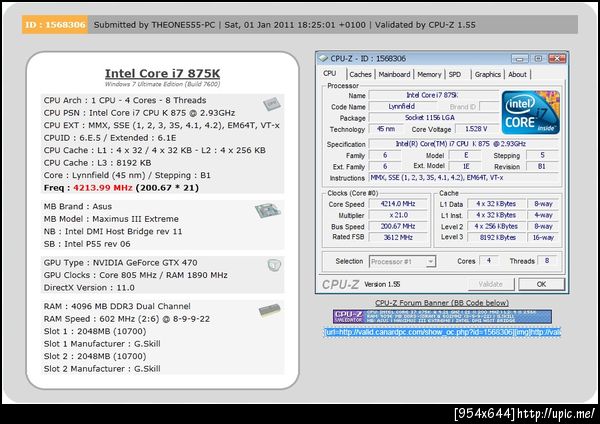Click the Cores count field

489,261
